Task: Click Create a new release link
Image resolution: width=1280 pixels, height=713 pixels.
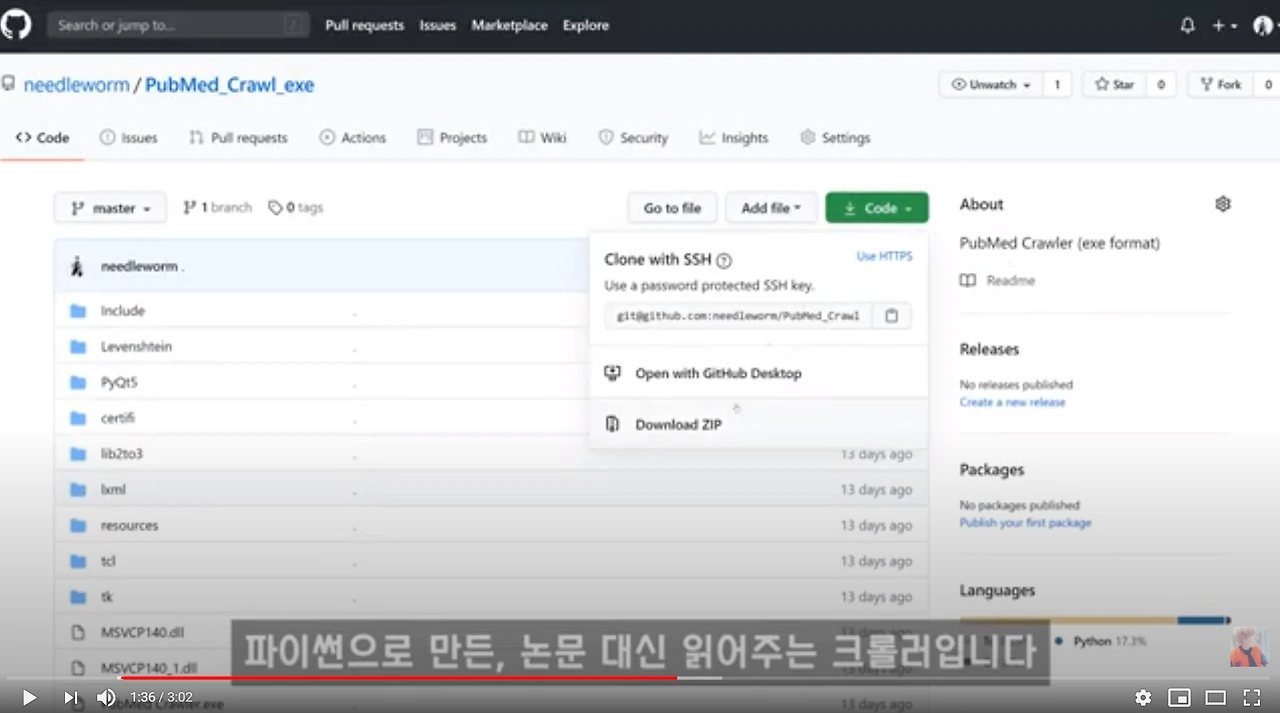Action: tap(1012, 402)
